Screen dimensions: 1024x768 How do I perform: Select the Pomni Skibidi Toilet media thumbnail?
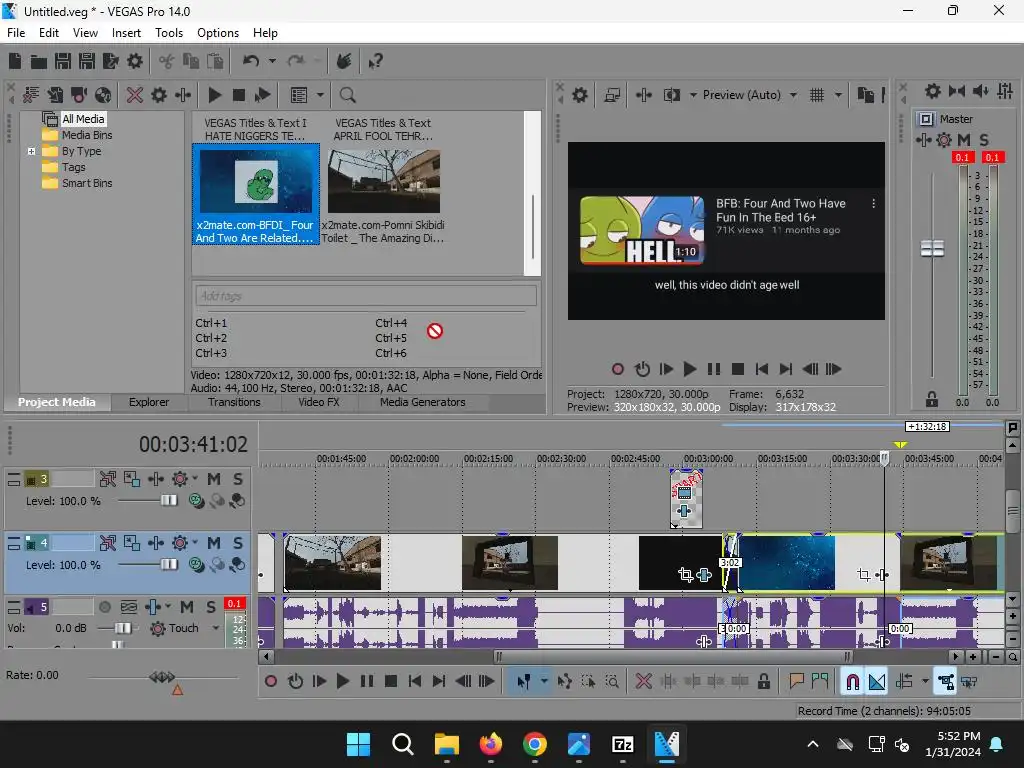coord(383,181)
